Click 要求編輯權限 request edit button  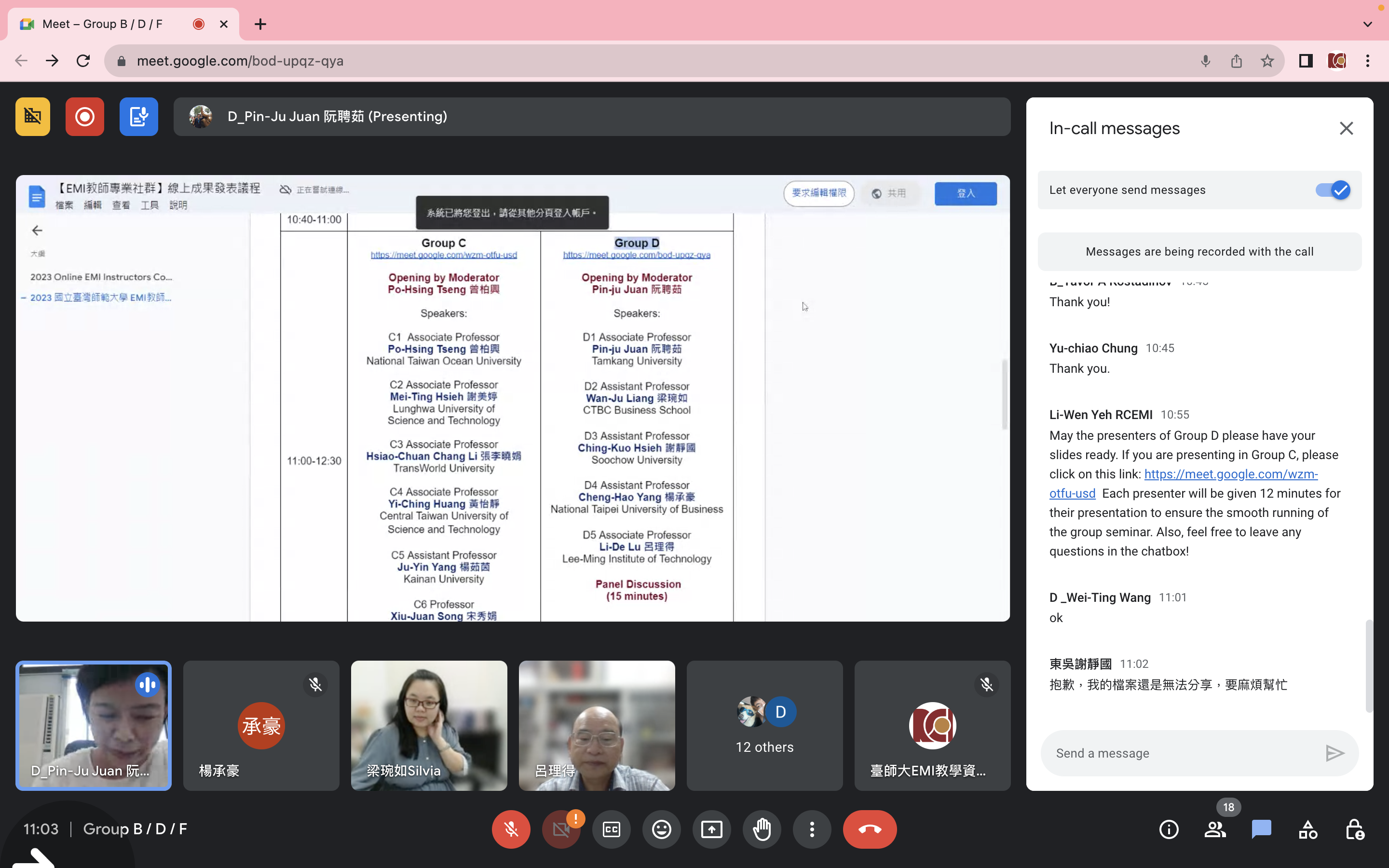(x=819, y=193)
